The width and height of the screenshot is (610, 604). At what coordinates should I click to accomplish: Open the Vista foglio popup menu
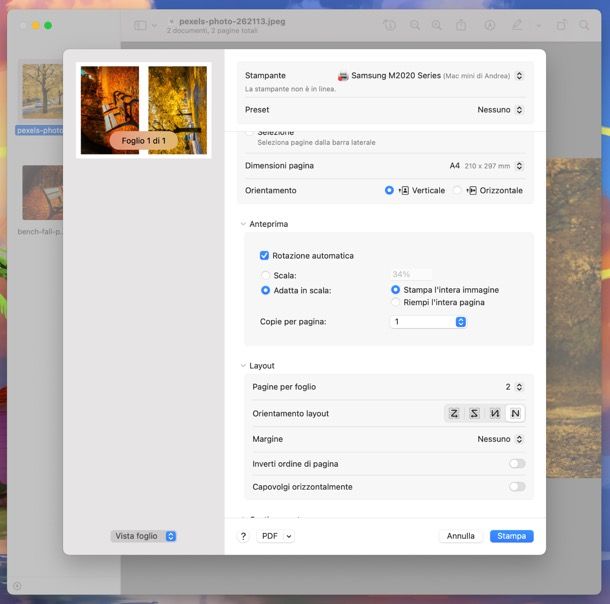[x=144, y=536]
